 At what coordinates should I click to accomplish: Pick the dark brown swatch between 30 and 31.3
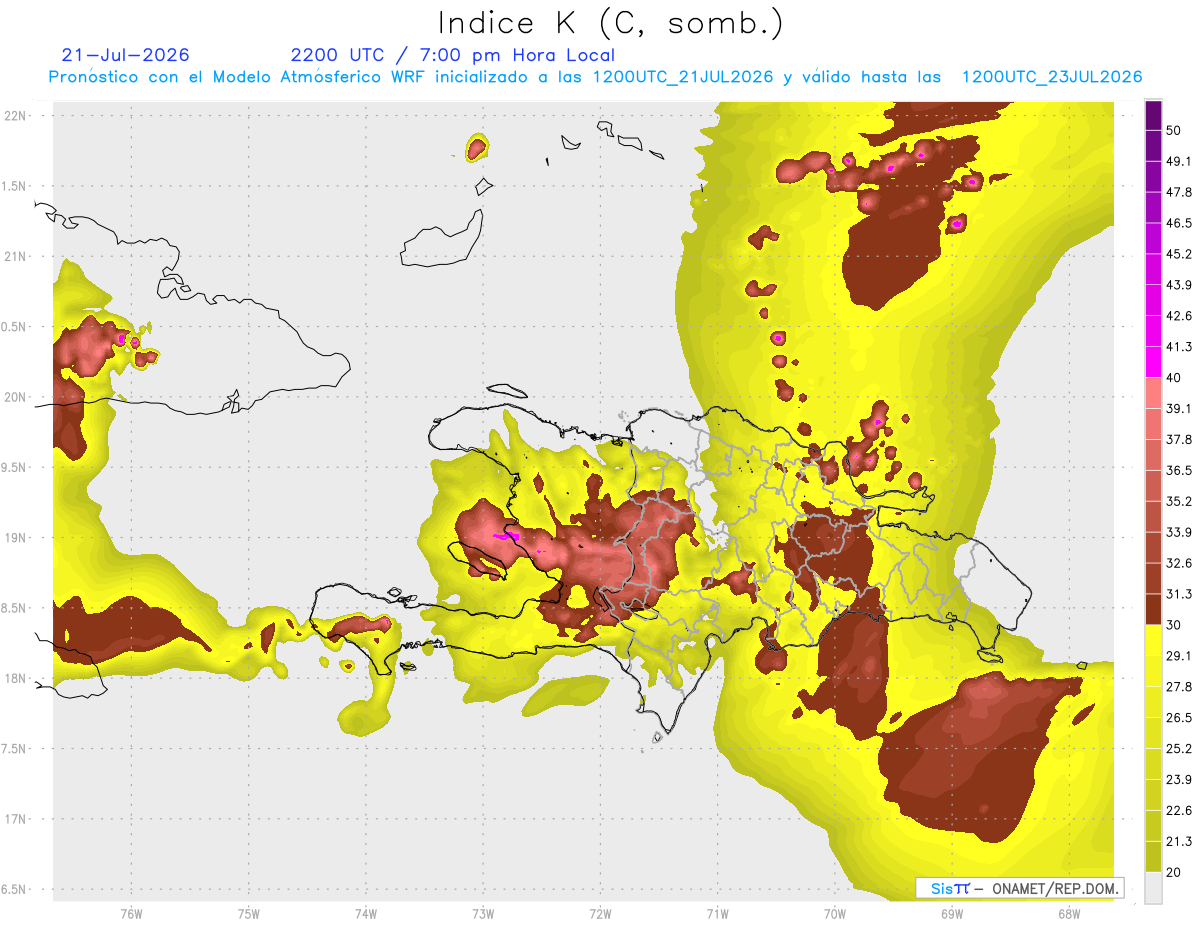[x=1153, y=608]
